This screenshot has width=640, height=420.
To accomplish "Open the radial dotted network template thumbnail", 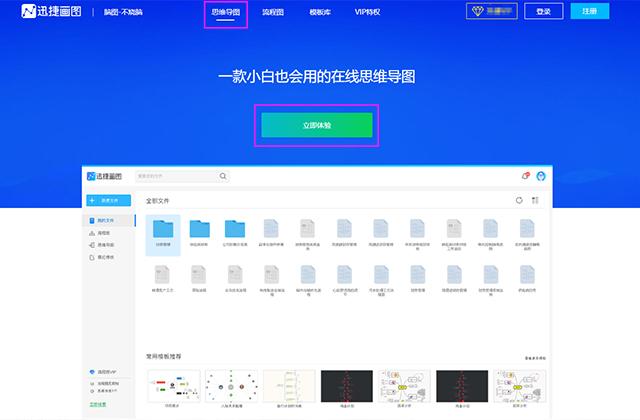I will click(x=231, y=386).
